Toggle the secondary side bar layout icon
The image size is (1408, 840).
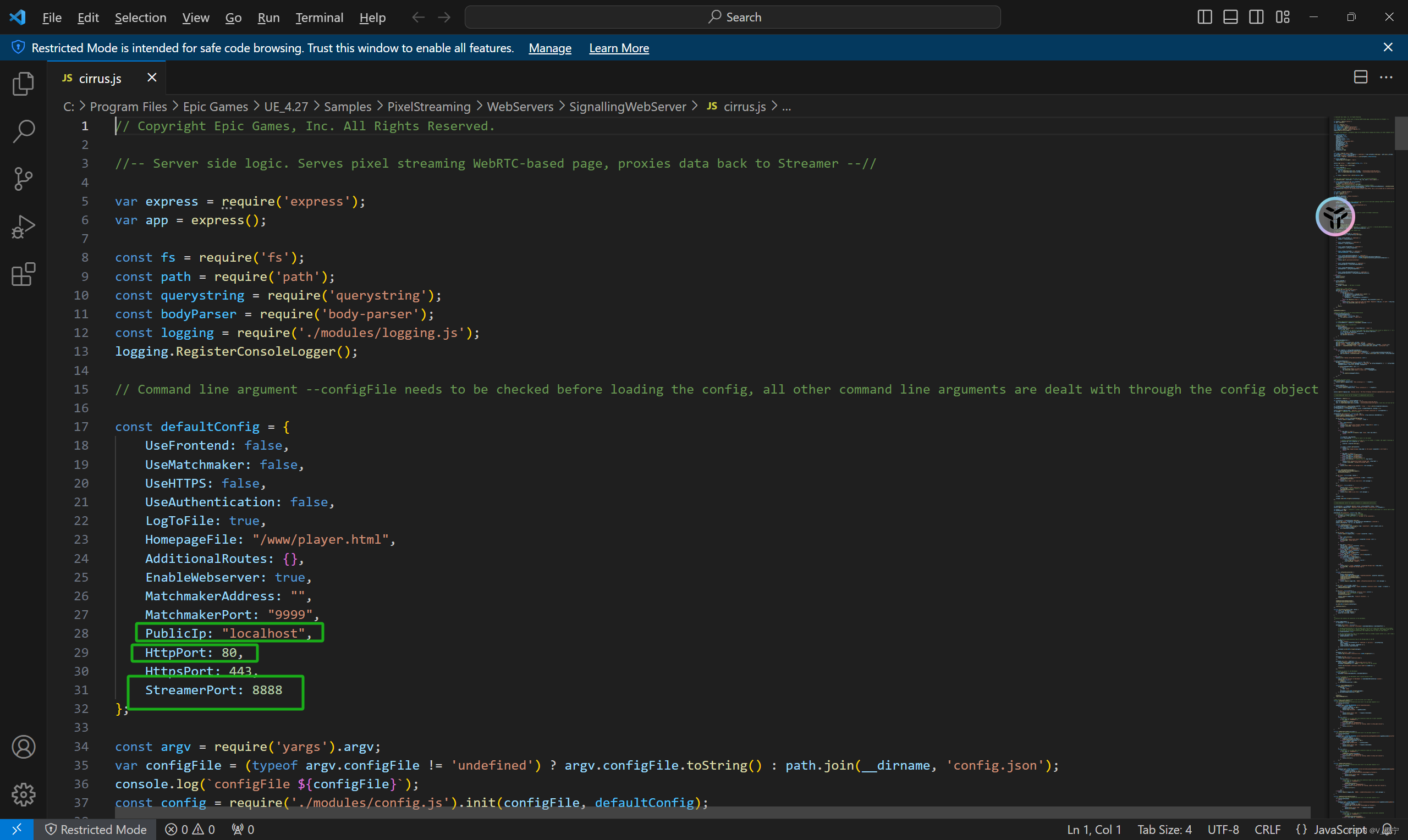tap(1256, 17)
